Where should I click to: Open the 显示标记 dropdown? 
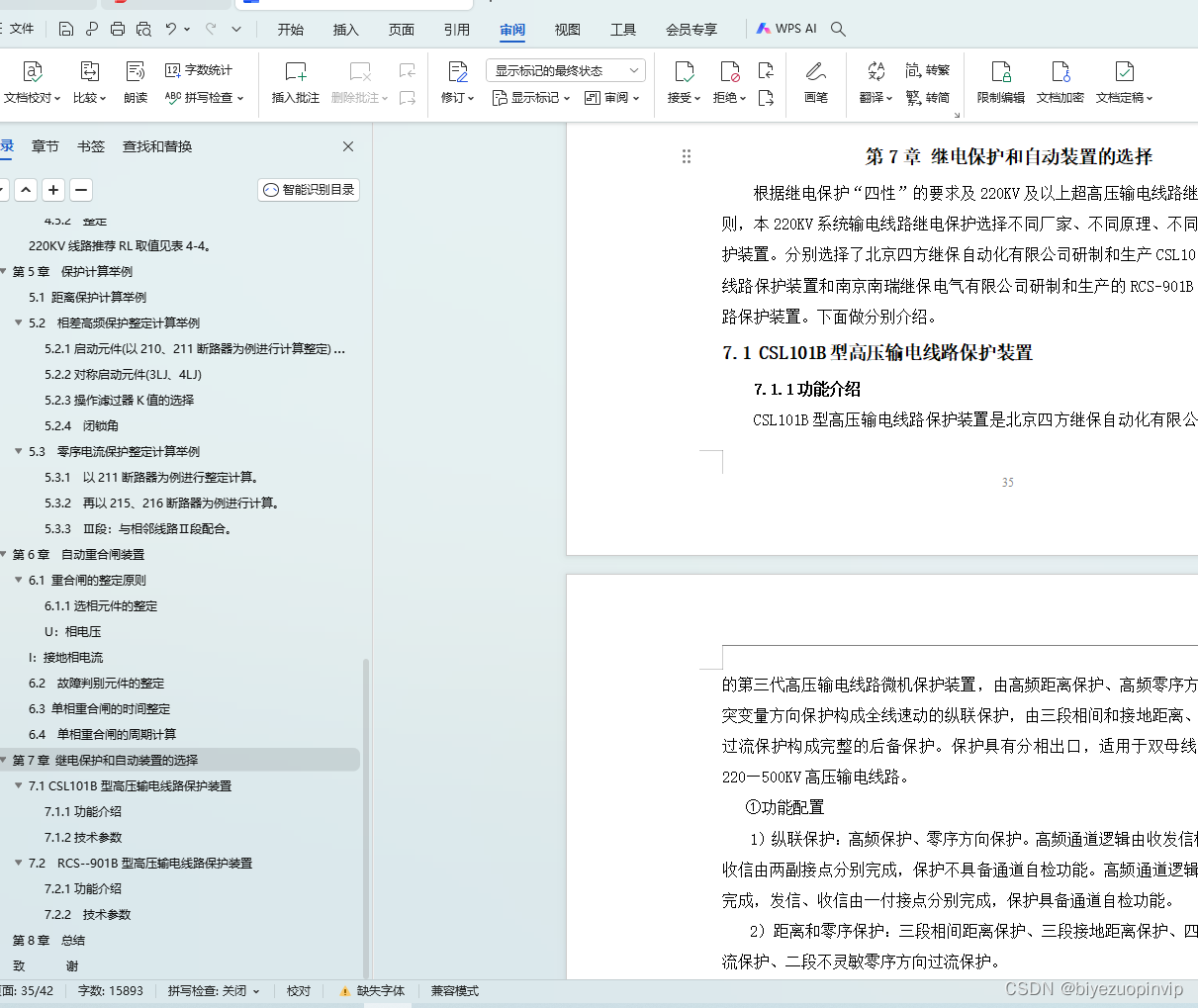[531, 98]
